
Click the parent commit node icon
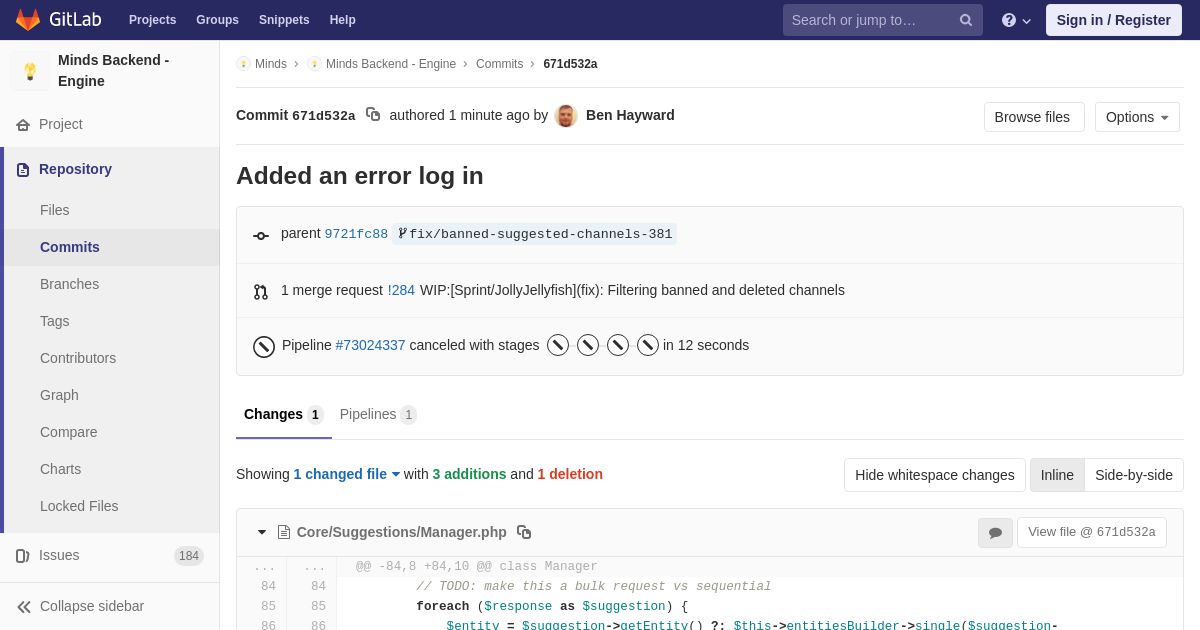tap(261, 236)
